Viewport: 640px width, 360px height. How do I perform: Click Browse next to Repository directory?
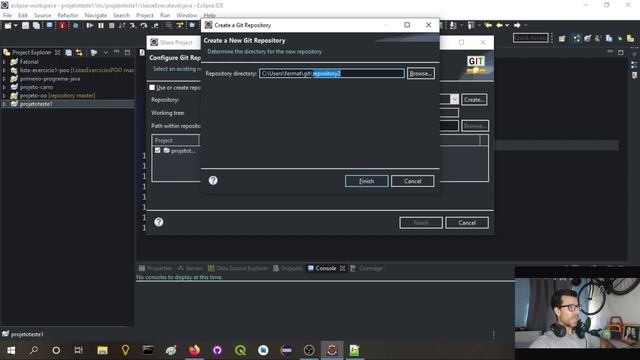pyautogui.click(x=421, y=73)
